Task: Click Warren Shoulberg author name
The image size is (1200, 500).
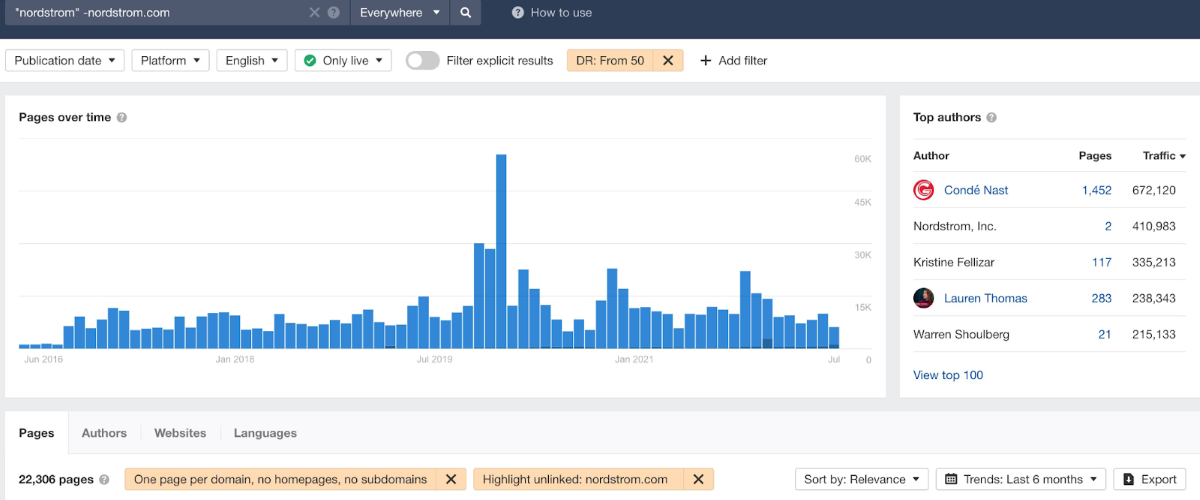Action: 961,334
